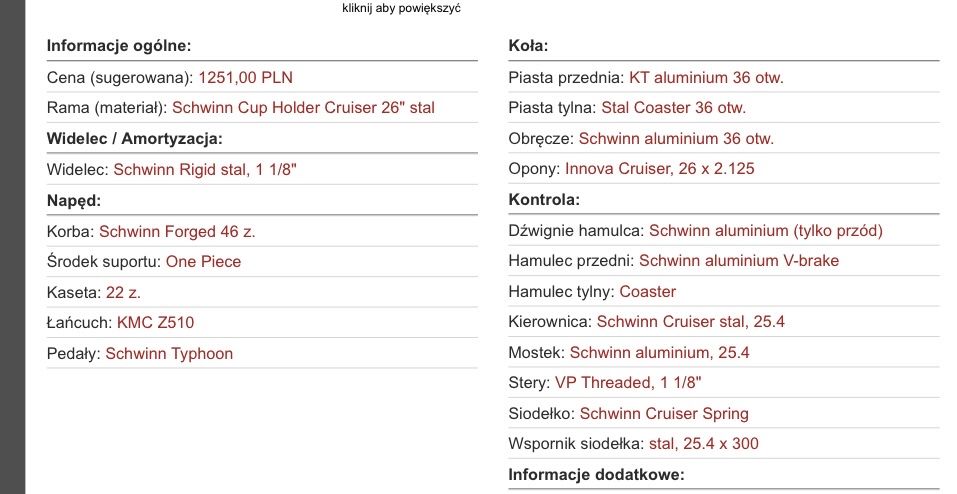The width and height of the screenshot is (957, 494).
Task: Click the KT aluminium 36 otw. front hub
Action: pos(706,77)
